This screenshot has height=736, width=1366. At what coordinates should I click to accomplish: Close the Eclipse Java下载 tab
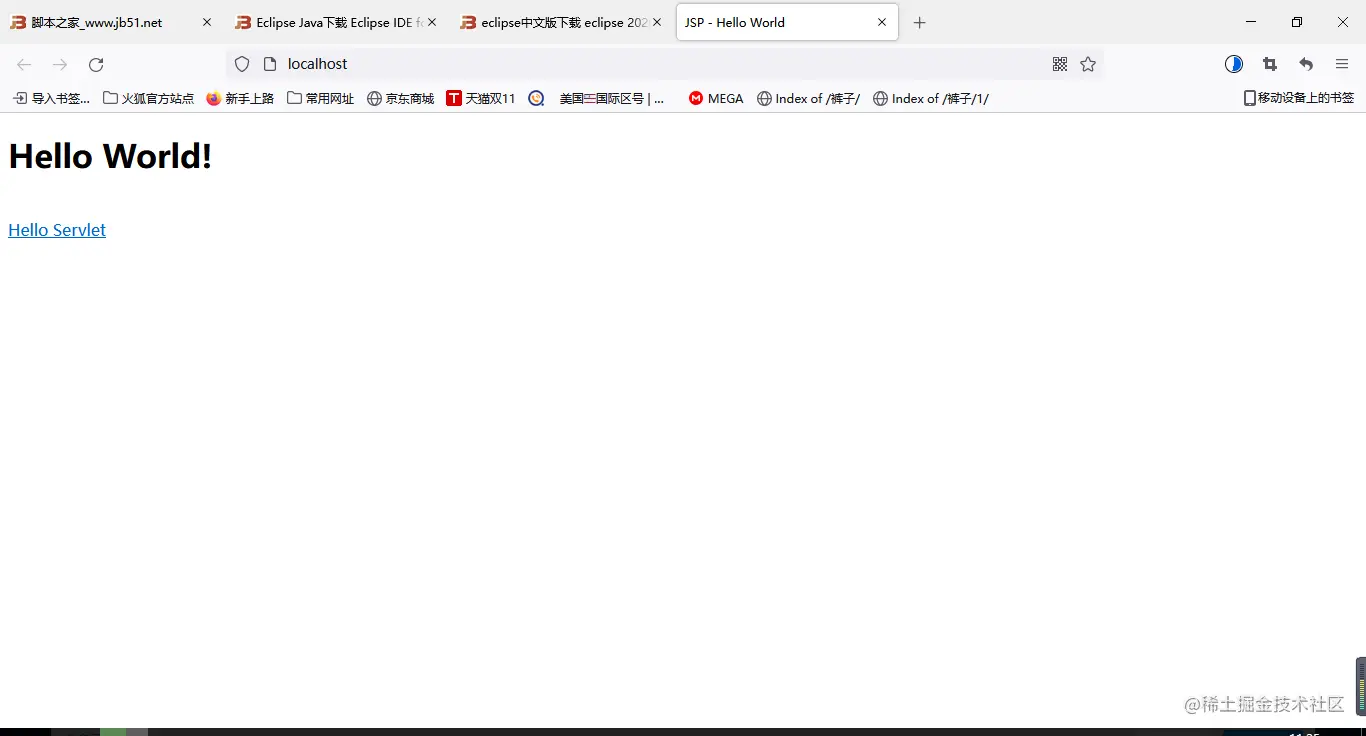pyautogui.click(x=432, y=22)
